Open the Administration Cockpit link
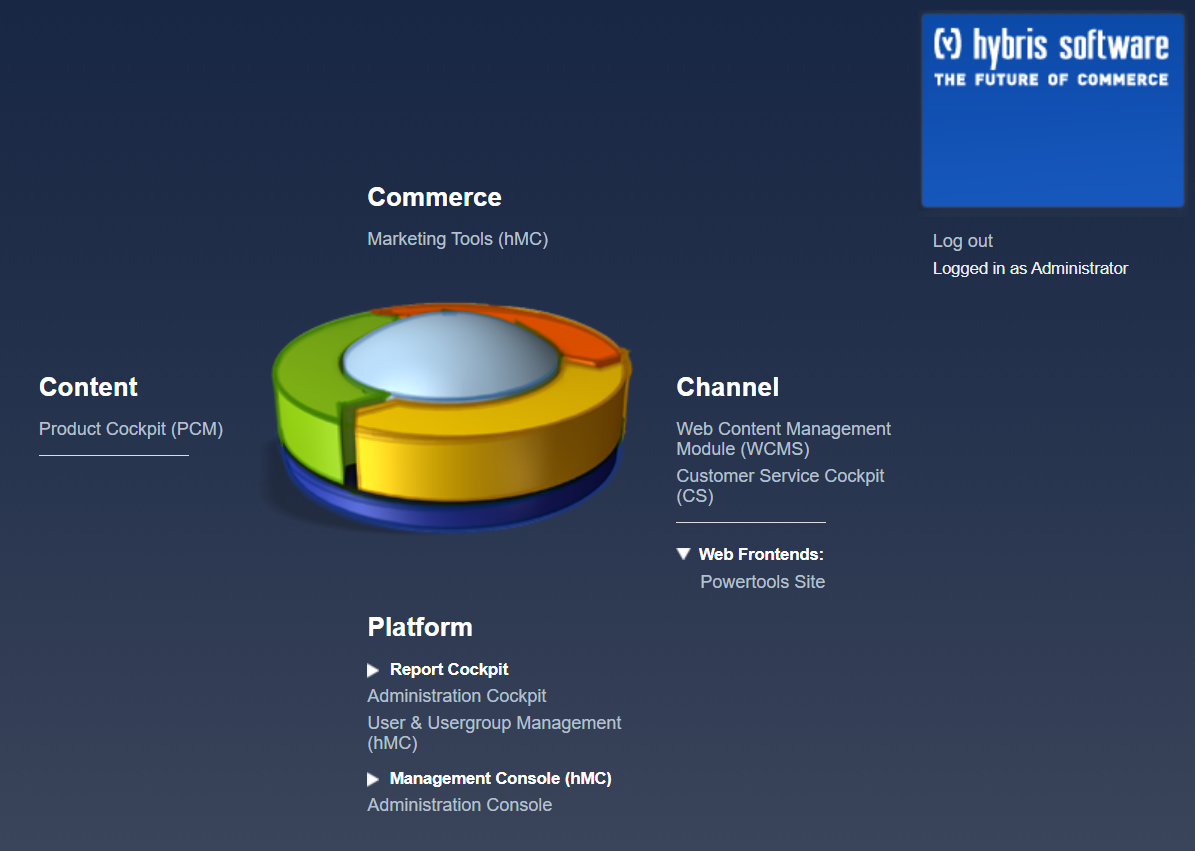 pos(457,696)
